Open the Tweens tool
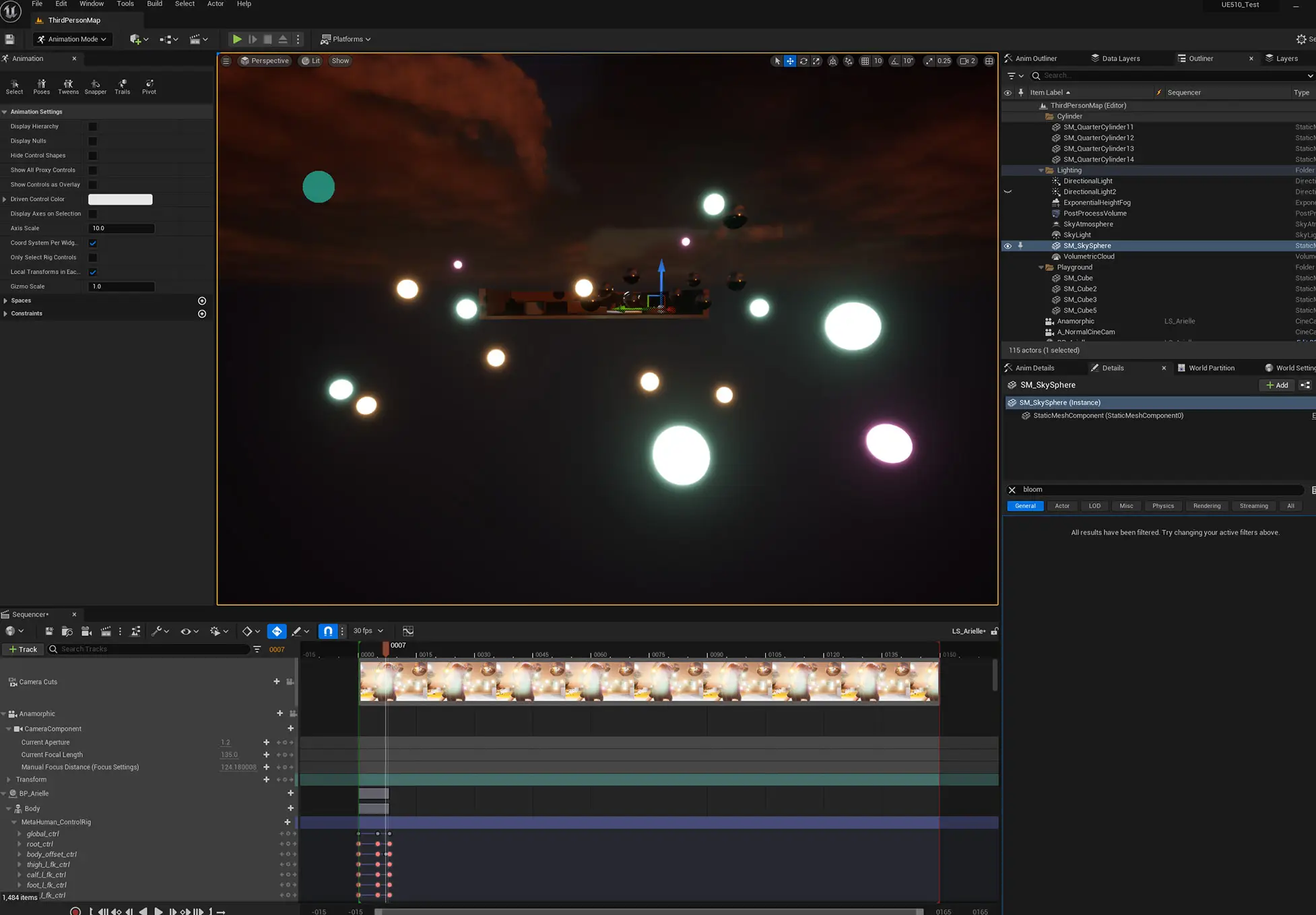The image size is (1316, 915). tap(68, 86)
